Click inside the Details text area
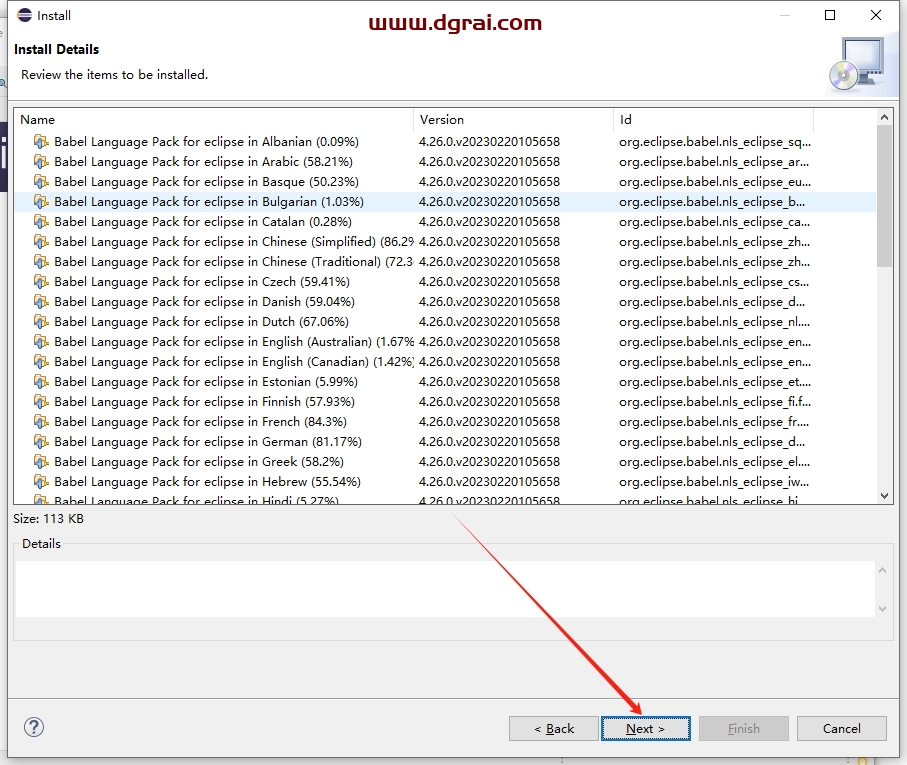This screenshot has width=907, height=765. coord(445,589)
